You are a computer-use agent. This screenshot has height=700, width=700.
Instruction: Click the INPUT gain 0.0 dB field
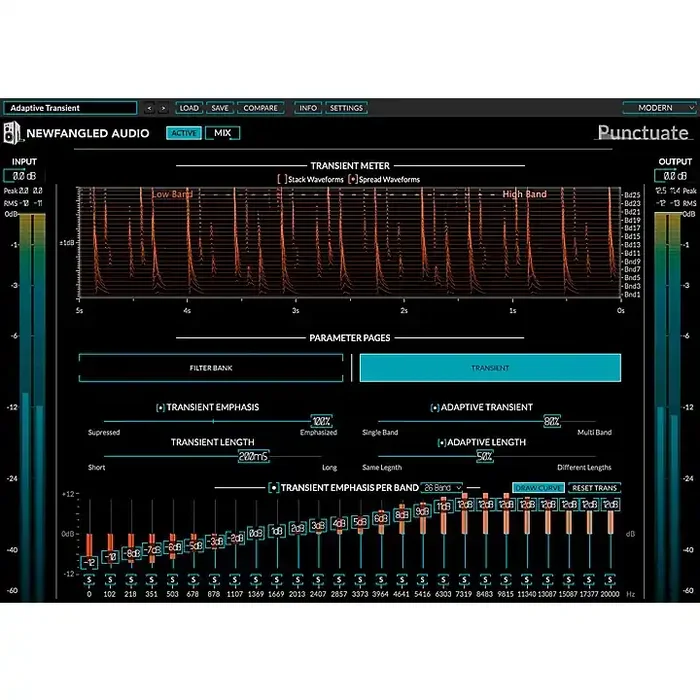(24, 176)
